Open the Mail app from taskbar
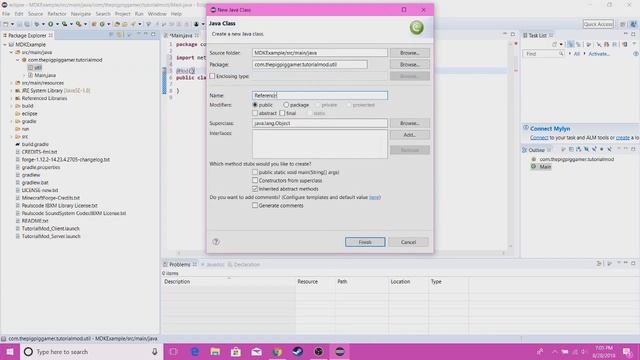This screenshot has width=640, height=360. pos(256,351)
